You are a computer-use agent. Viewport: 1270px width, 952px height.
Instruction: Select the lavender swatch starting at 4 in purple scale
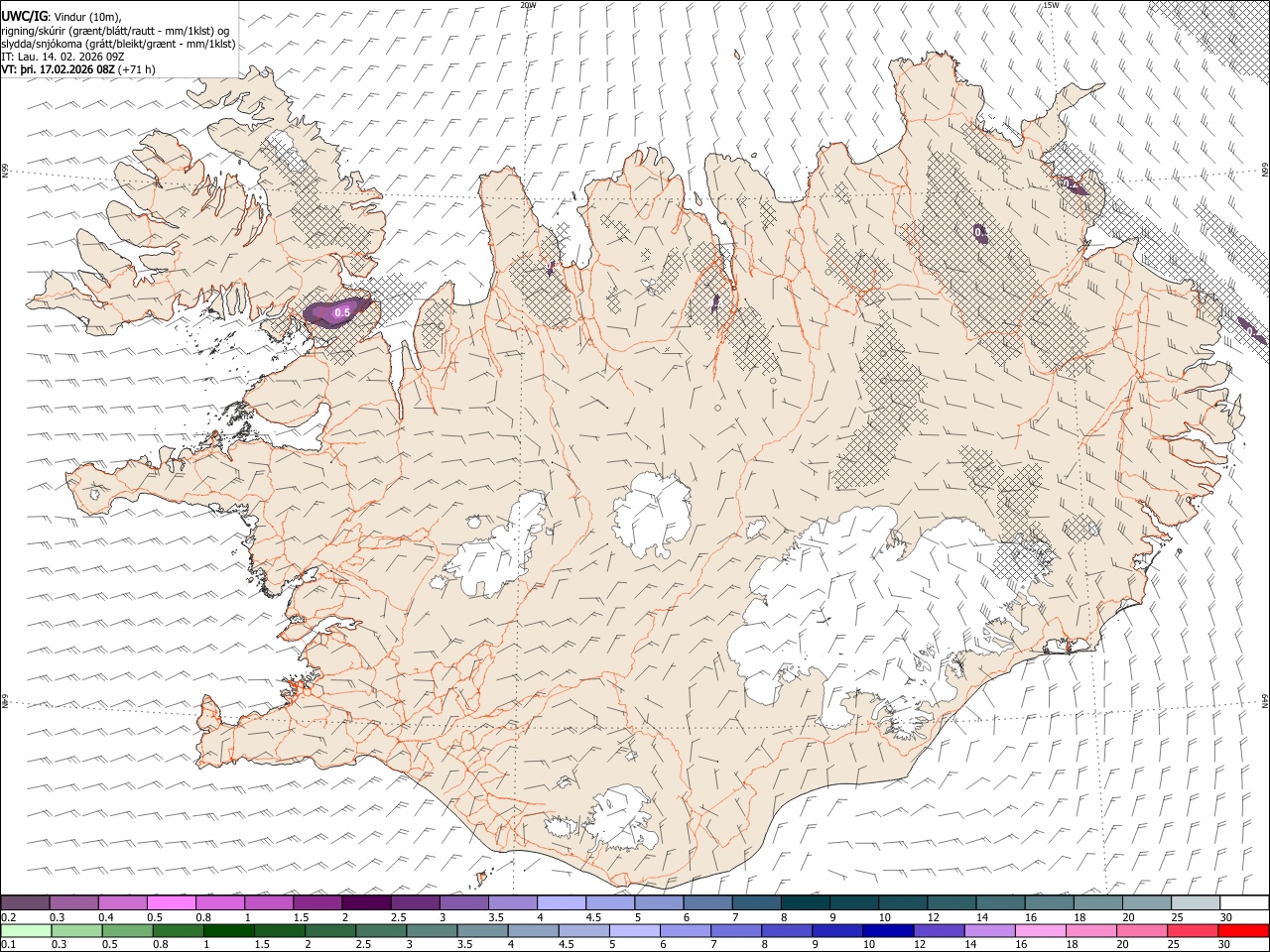[x=561, y=902]
